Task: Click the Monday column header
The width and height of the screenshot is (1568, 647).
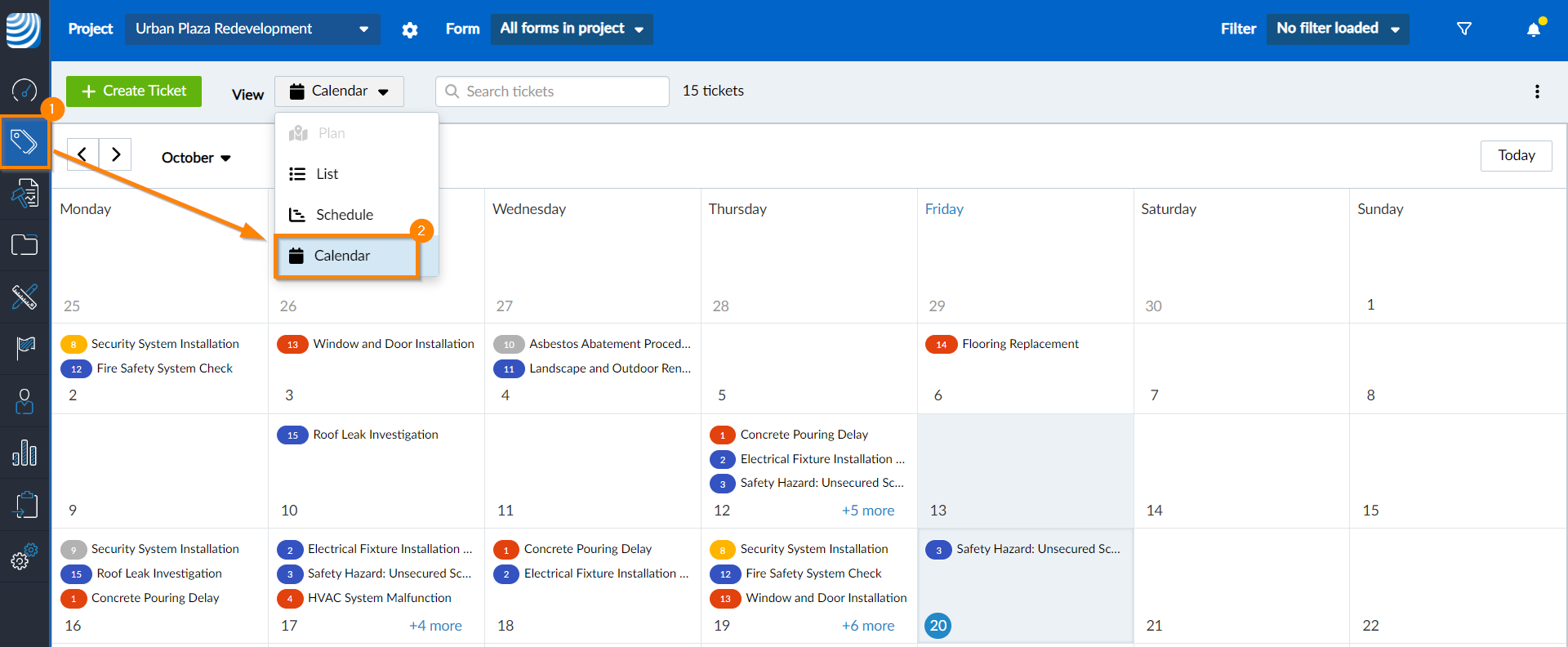Action: click(x=86, y=209)
